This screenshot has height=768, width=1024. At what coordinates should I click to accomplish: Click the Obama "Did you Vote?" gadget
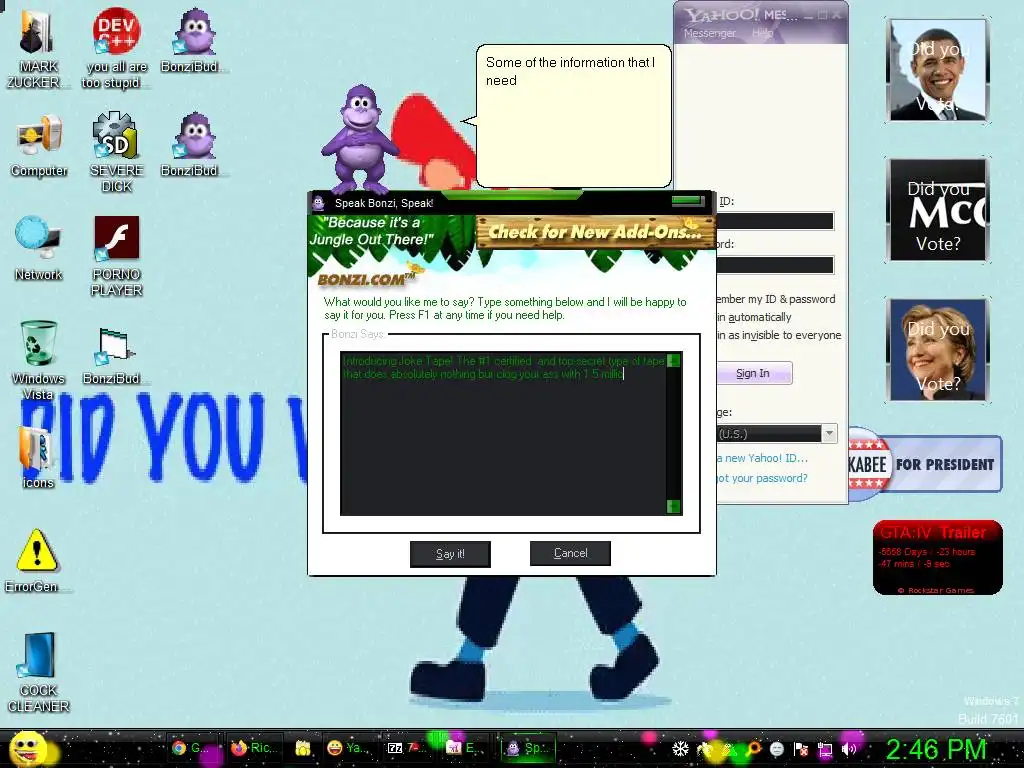click(938, 70)
